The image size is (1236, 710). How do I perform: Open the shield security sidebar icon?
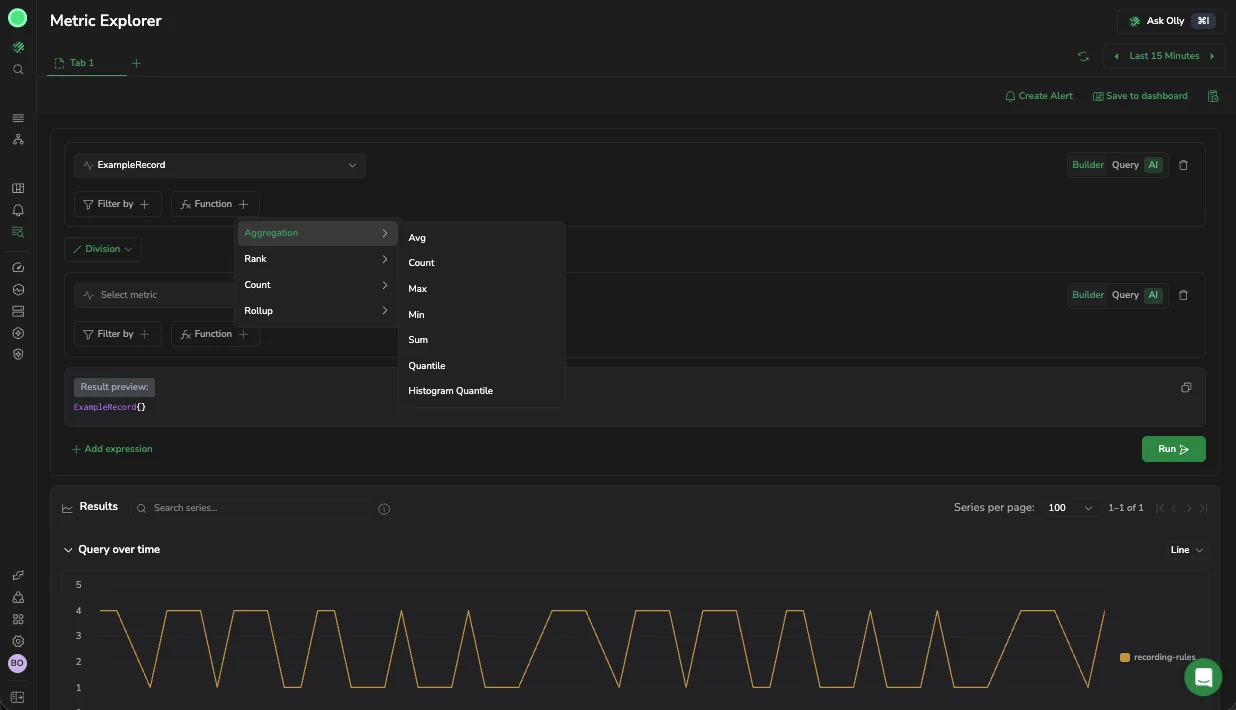pos(18,354)
